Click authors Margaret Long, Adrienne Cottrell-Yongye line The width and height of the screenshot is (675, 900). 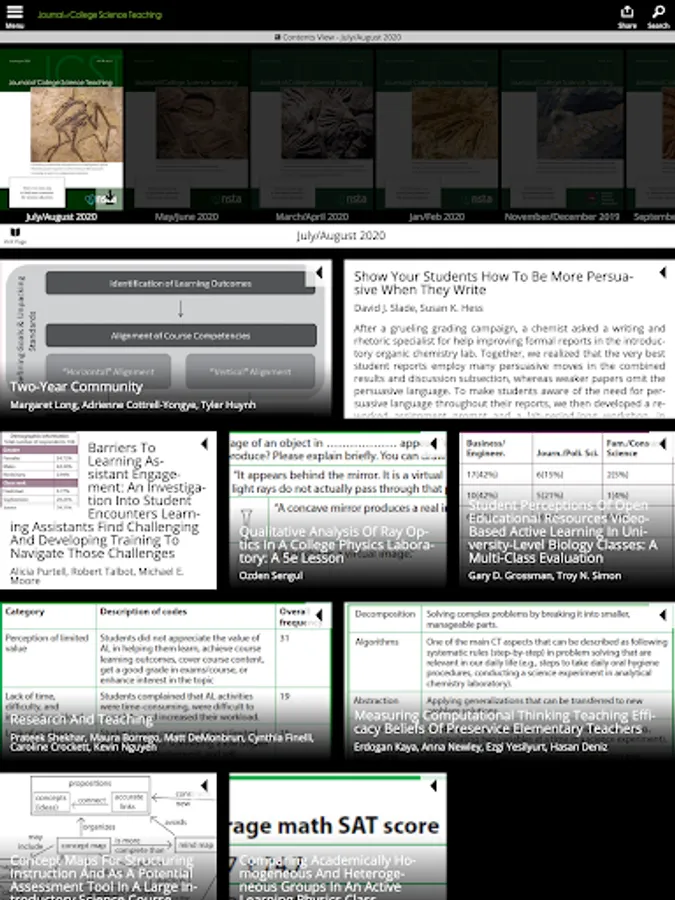(133, 405)
